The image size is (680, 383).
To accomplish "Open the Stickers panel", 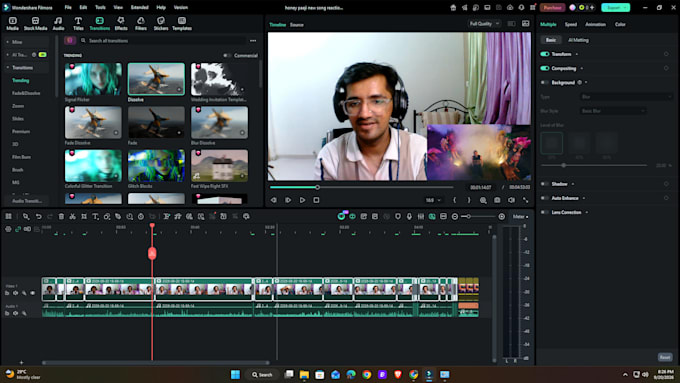I will coord(160,23).
